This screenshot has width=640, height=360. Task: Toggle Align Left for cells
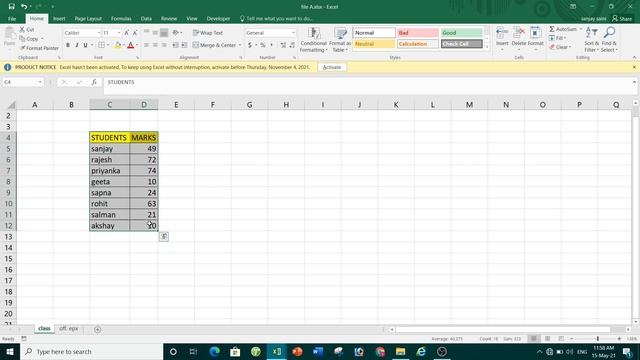click(x=146, y=45)
